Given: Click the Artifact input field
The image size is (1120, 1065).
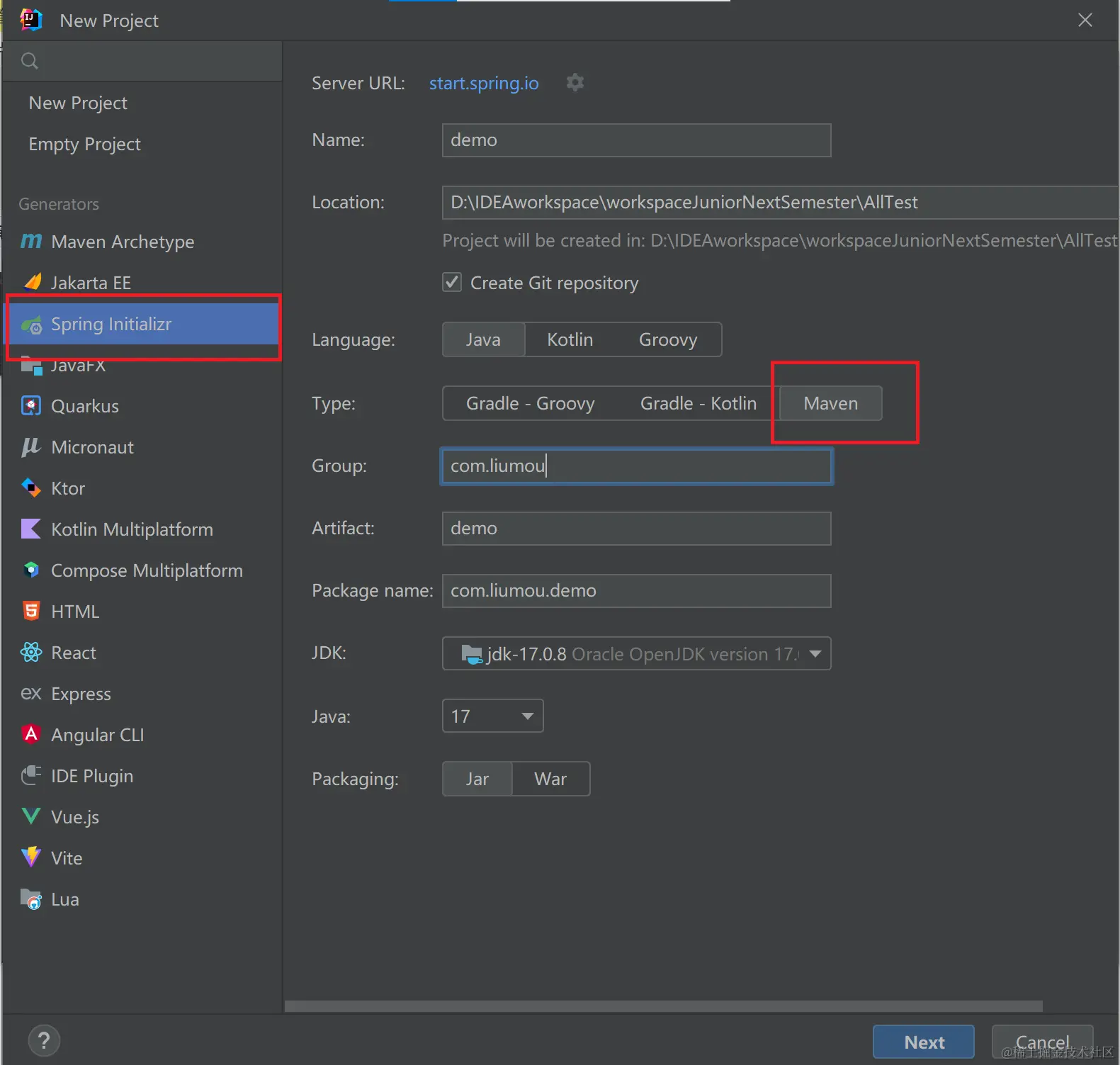Looking at the screenshot, I should pos(637,529).
